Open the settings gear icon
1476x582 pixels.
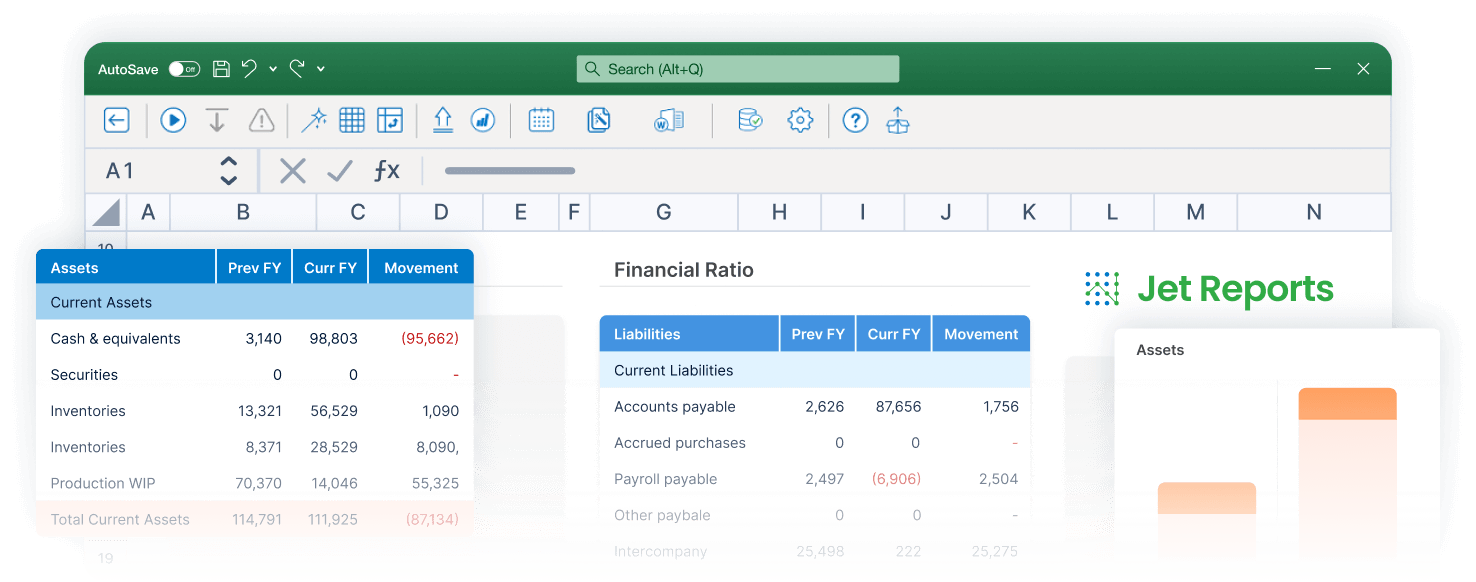[x=800, y=121]
